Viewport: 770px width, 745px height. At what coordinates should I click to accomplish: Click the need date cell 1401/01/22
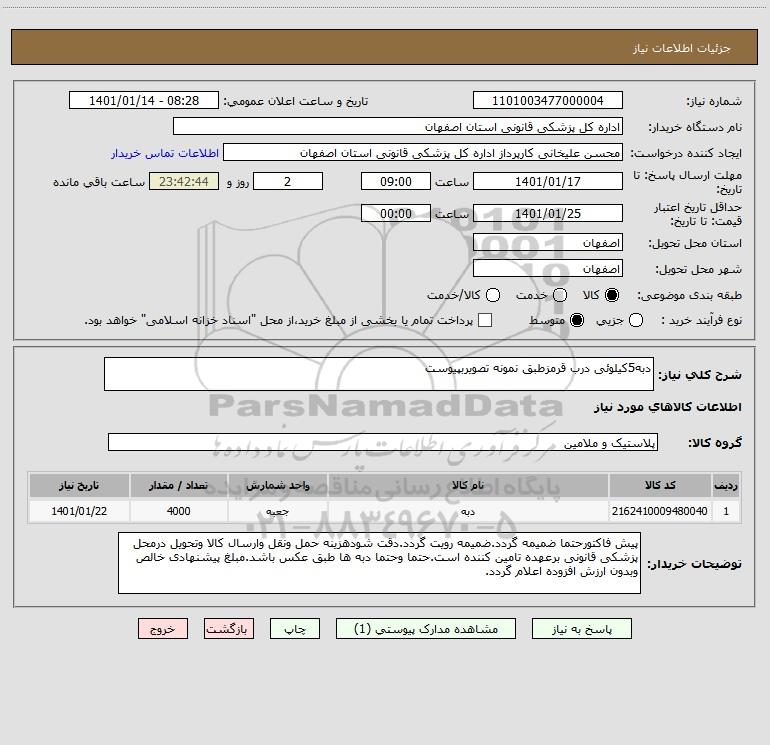[x=79, y=511]
